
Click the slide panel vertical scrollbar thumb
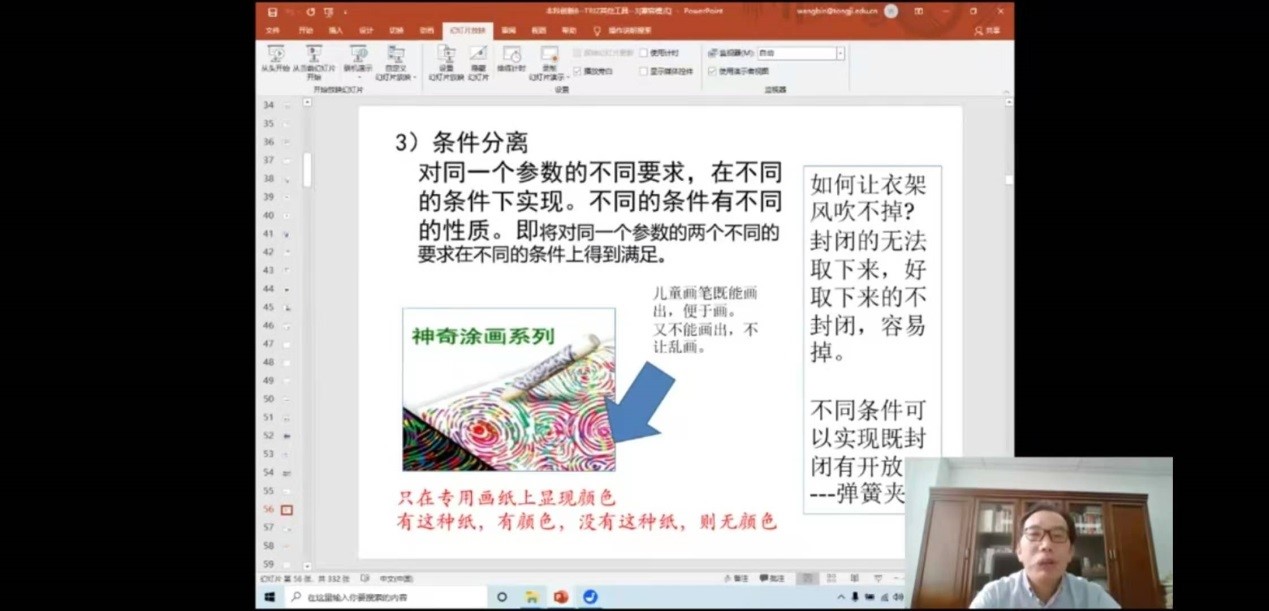307,170
